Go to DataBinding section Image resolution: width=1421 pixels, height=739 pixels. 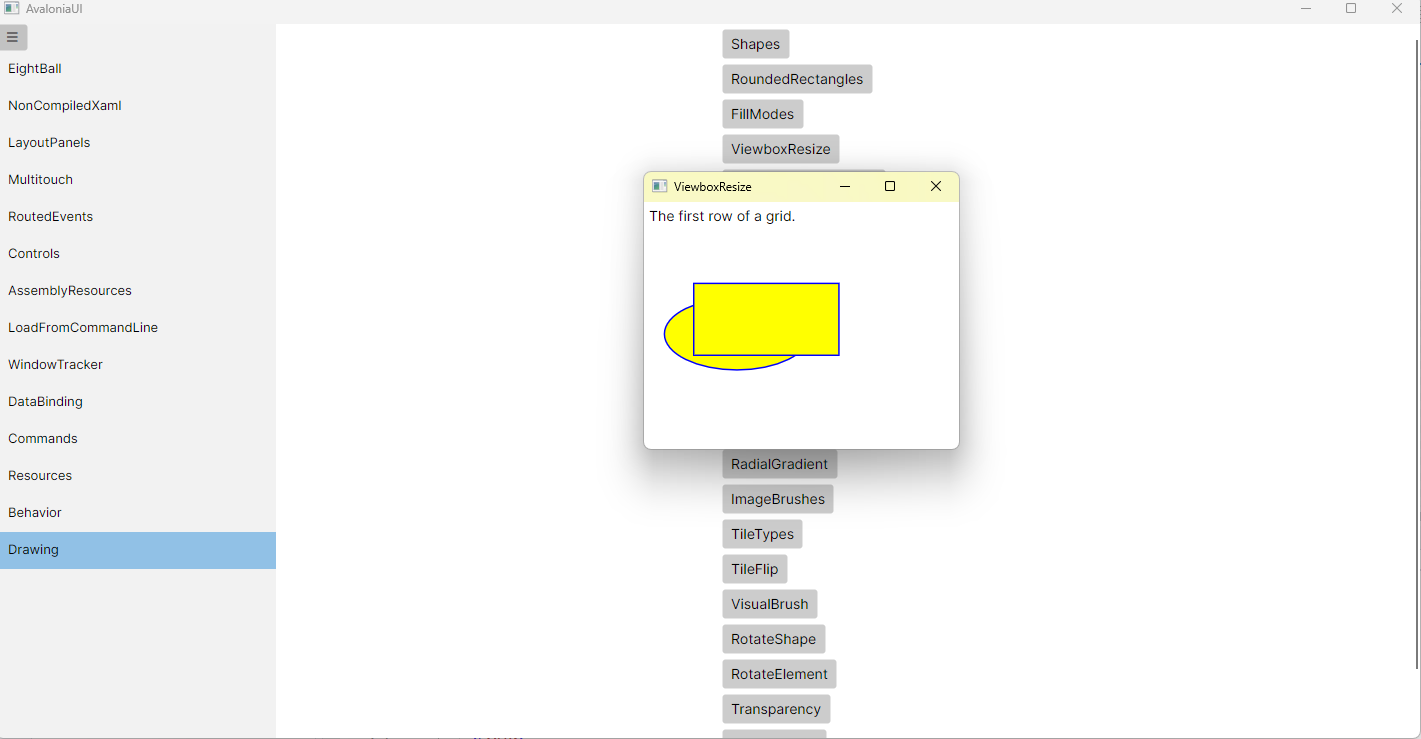tap(138, 402)
